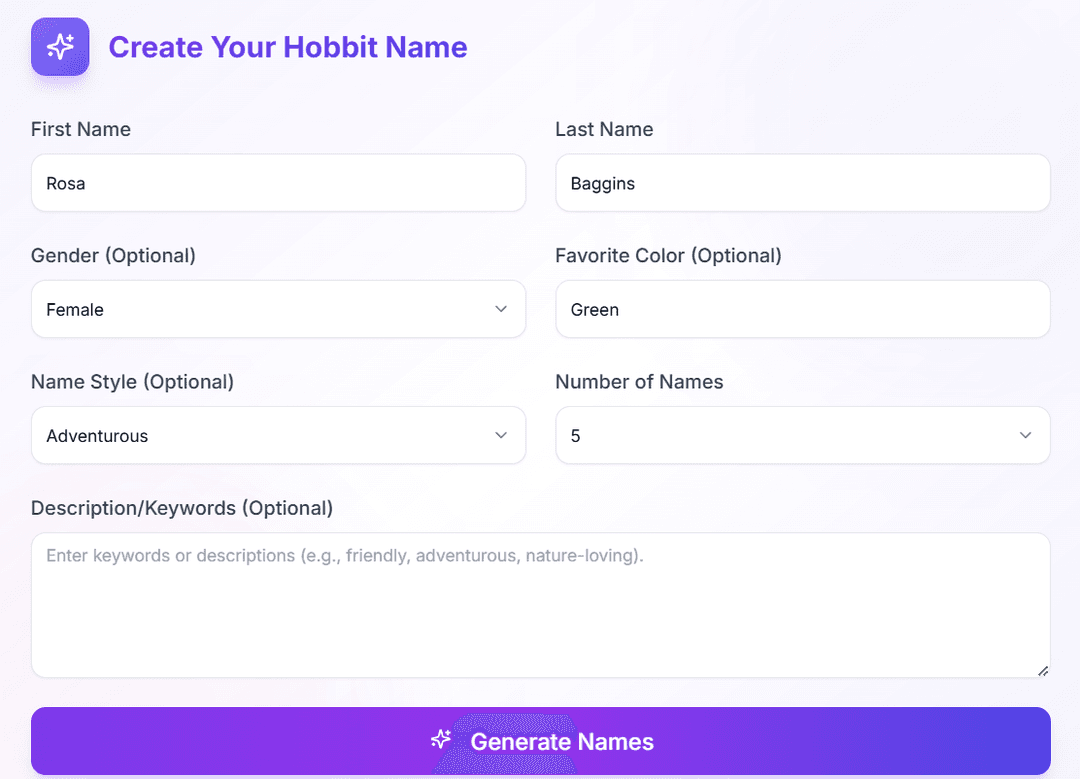
Task: Click the Generate Names button
Action: pyautogui.click(x=540, y=740)
